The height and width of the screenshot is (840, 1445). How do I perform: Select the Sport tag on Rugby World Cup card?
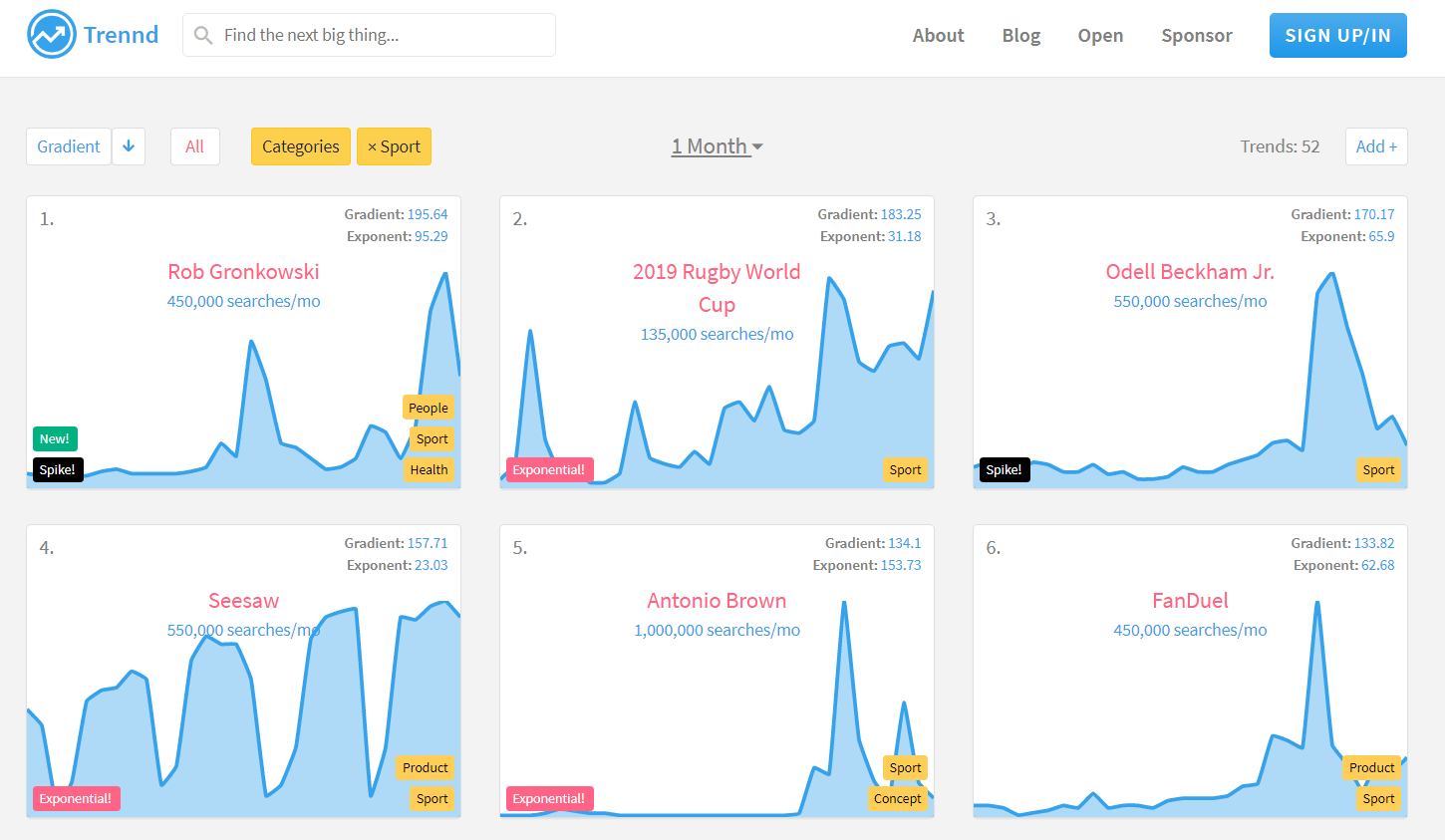[x=905, y=470]
